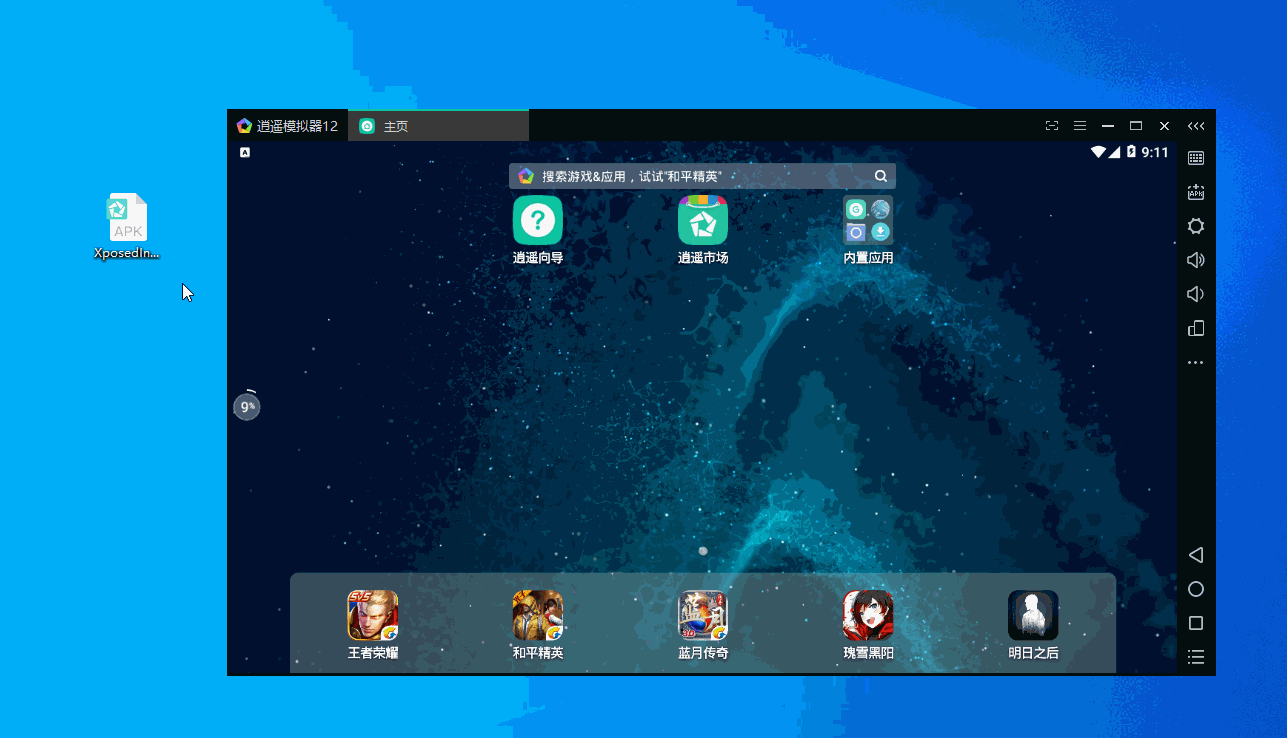Click the search magnifier button

(881, 176)
